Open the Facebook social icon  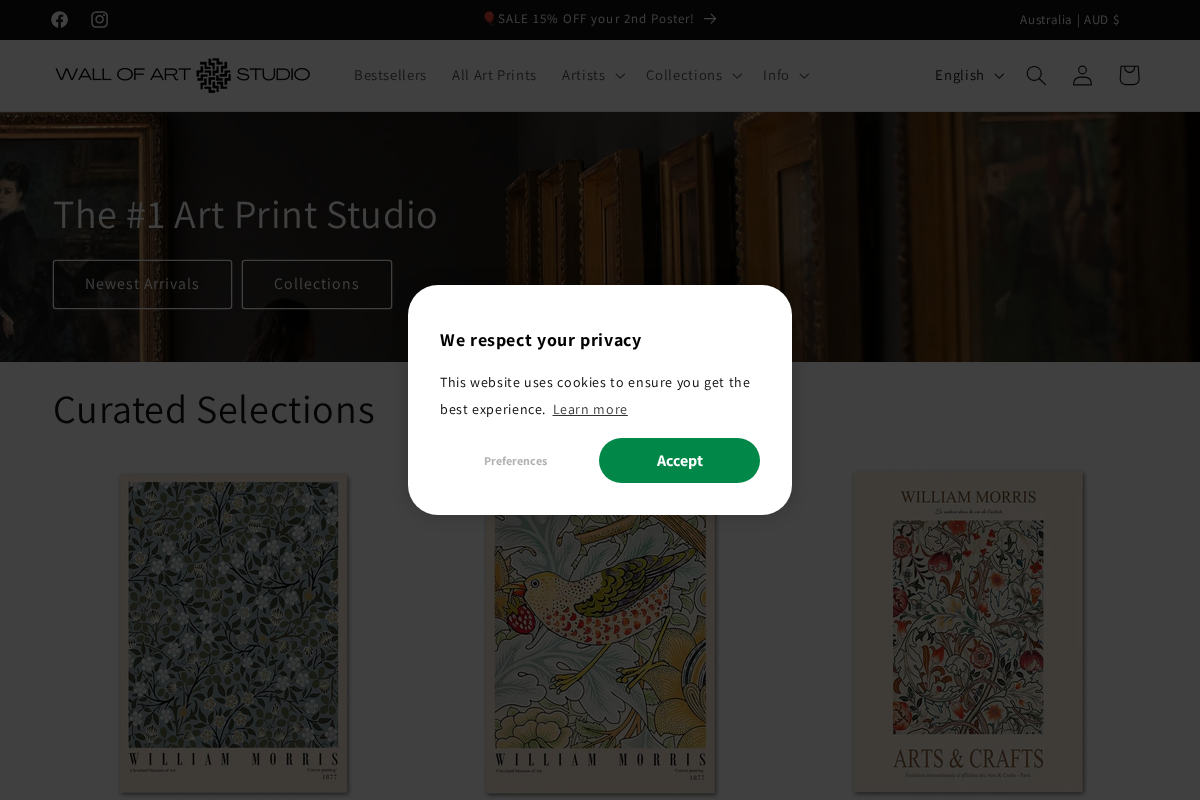click(x=60, y=19)
